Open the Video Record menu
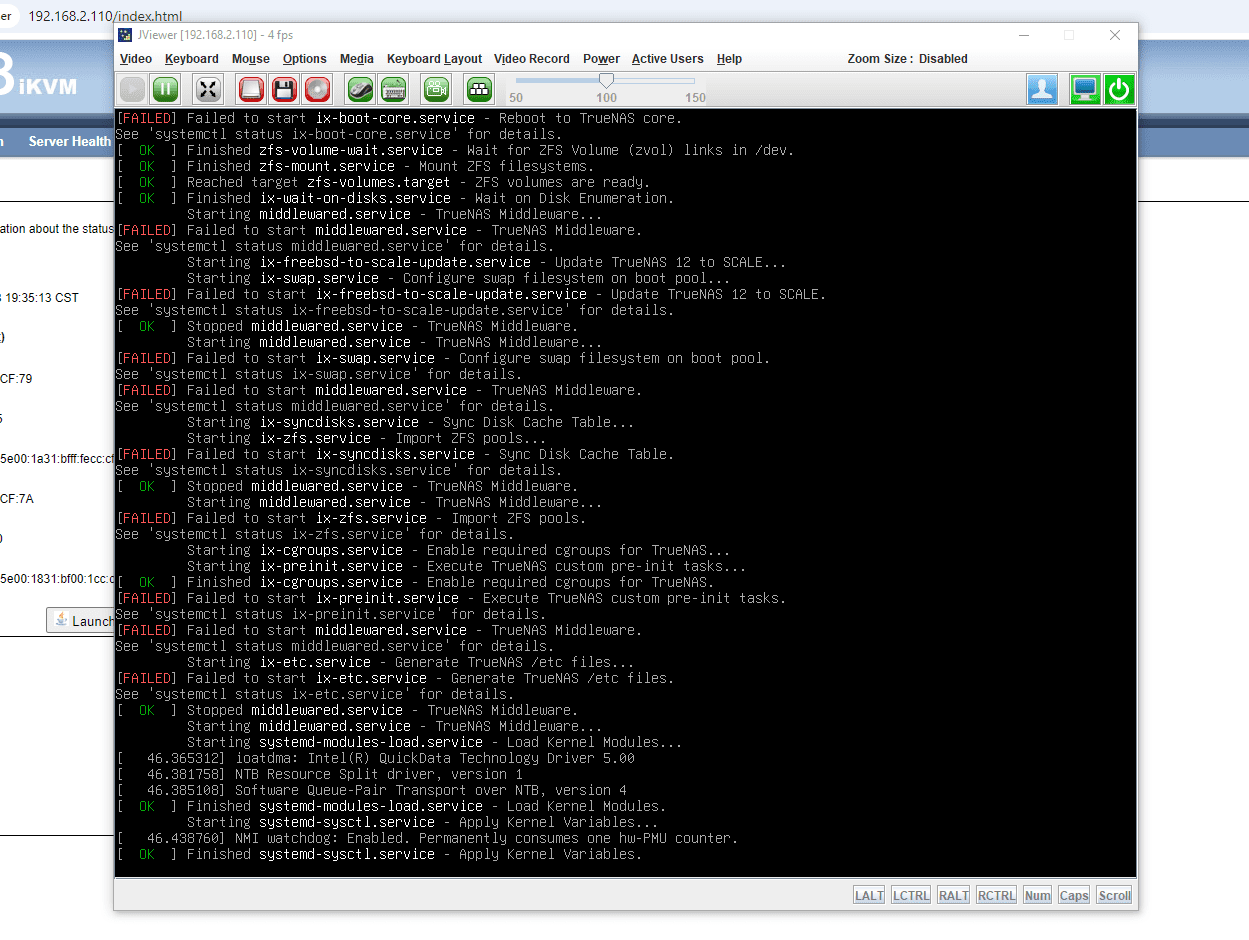This screenshot has height=940, width=1249. click(532, 59)
